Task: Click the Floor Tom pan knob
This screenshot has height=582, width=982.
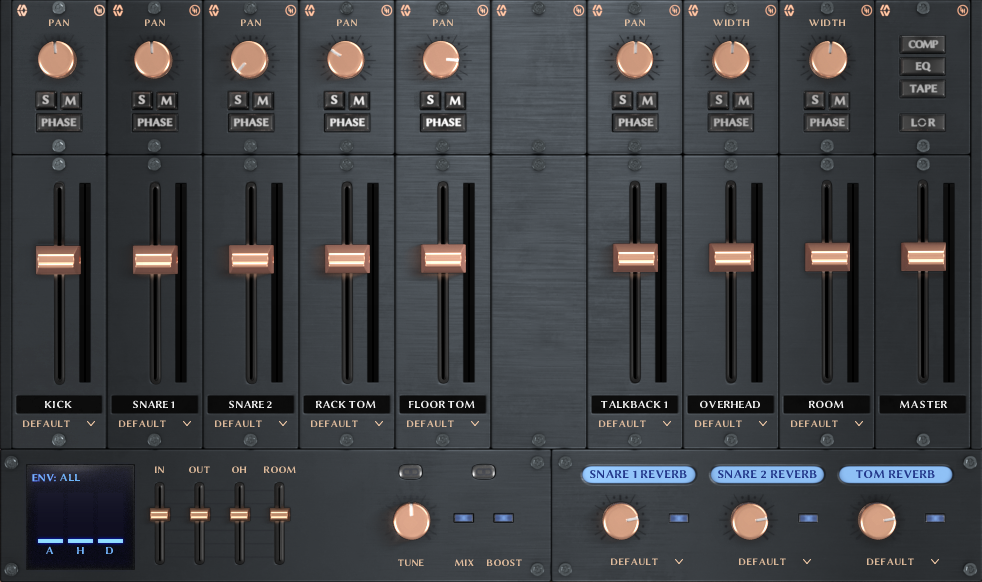Action: (x=441, y=60)
